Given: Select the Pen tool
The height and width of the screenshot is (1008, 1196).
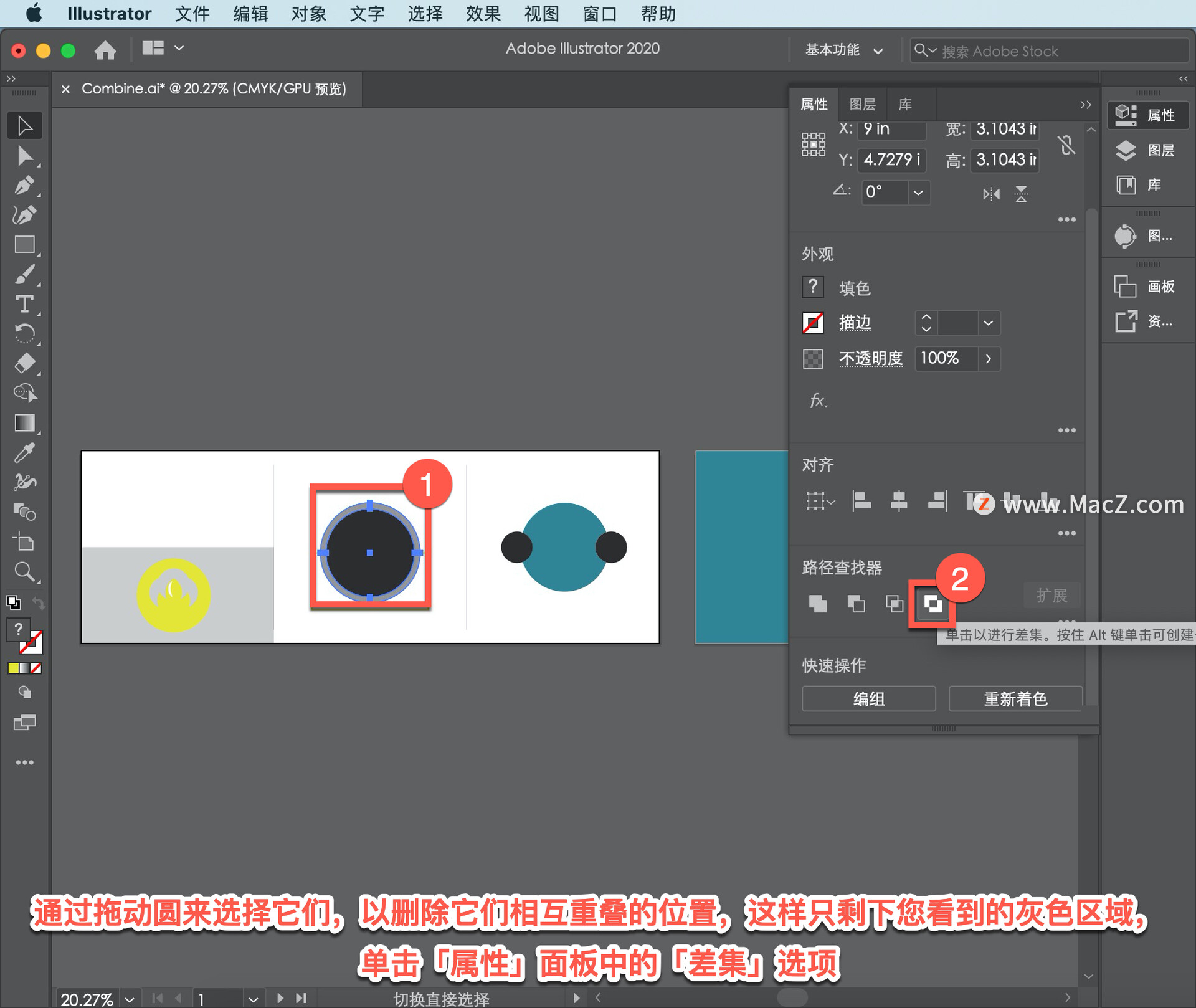Looking at the screenshot, I should [24, 185].
